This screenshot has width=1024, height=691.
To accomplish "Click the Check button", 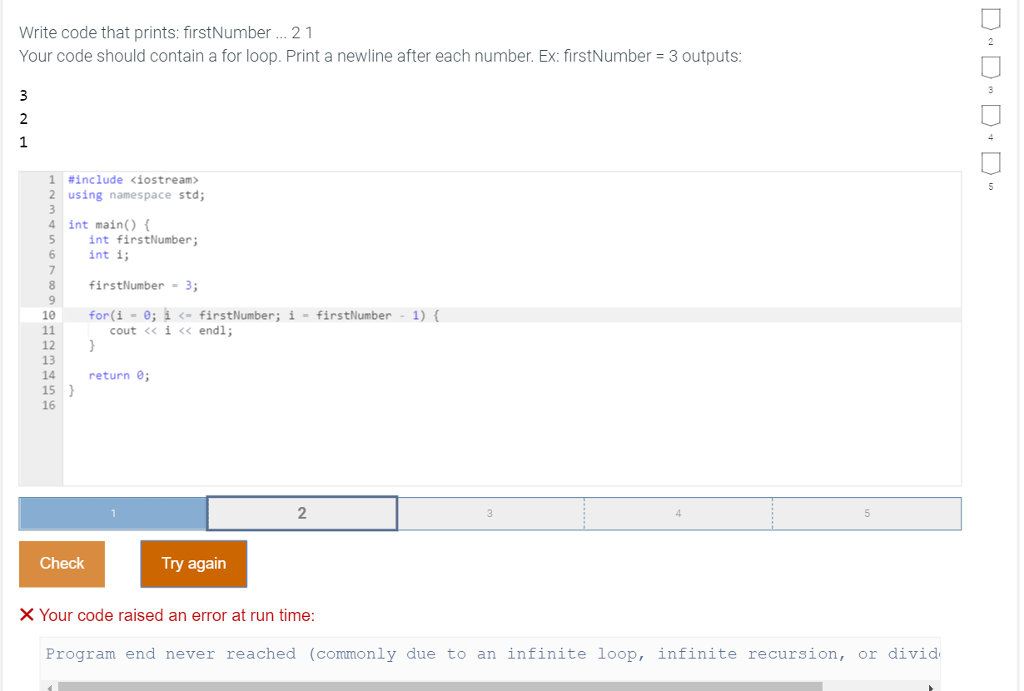I will pos(61,563).
